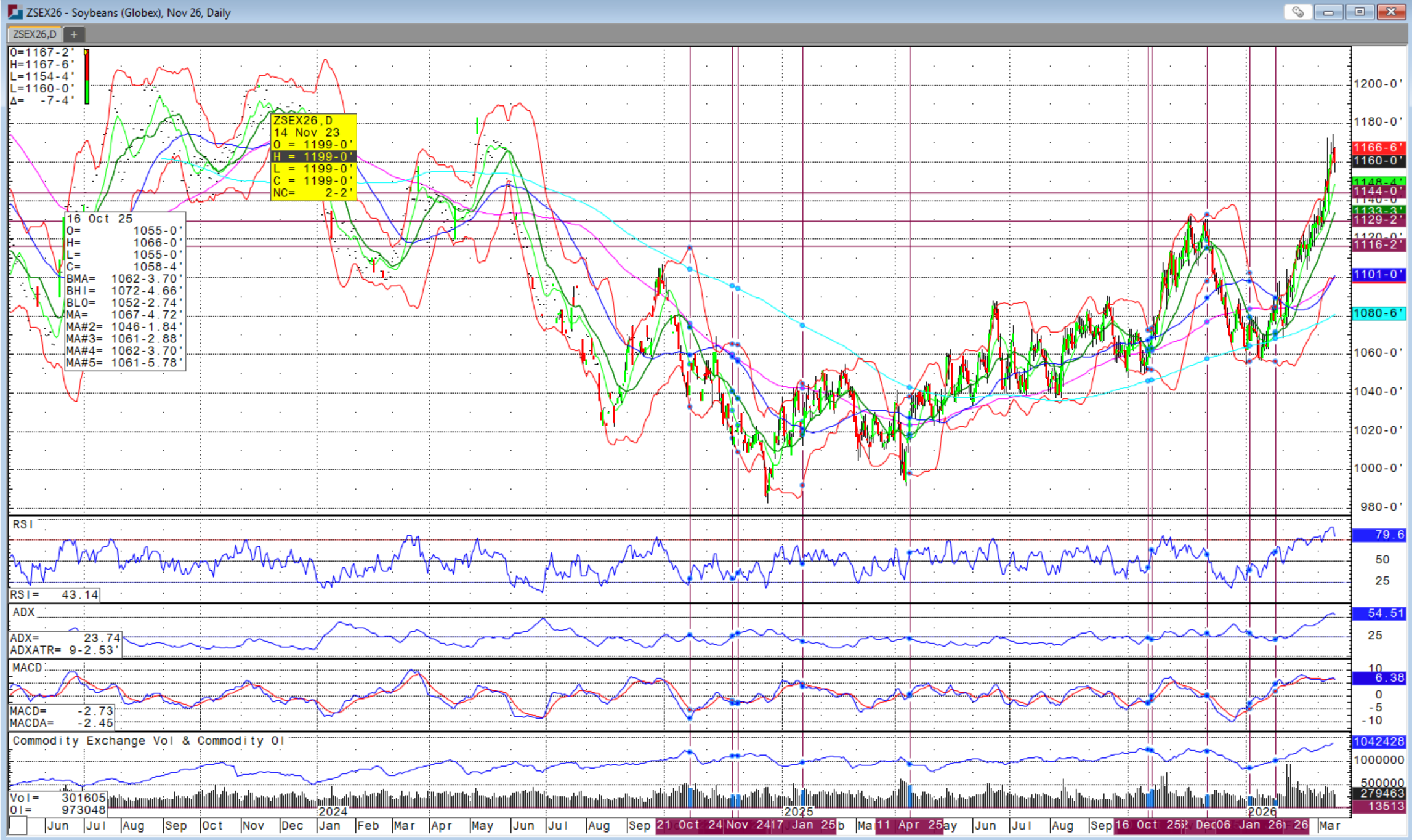
Task: Click the MACD study label
Action: [27, 668]
